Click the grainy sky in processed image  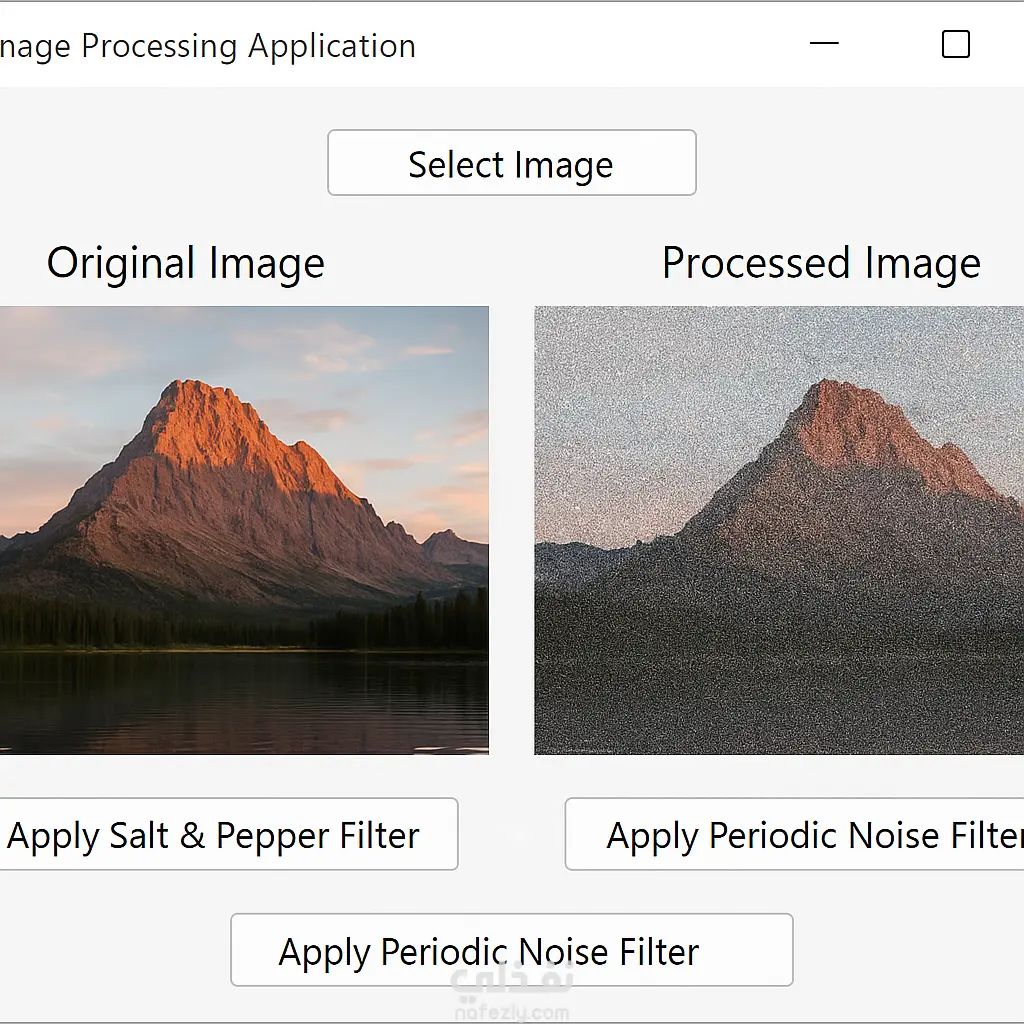(640, 400)
